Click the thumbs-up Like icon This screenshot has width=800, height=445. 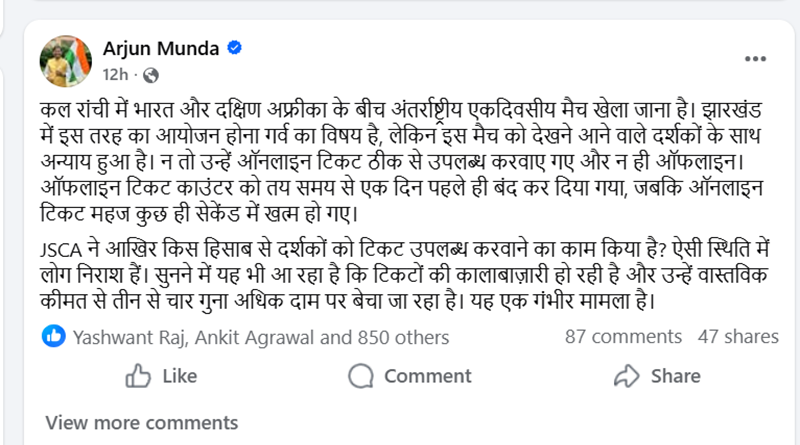point(138,376)
